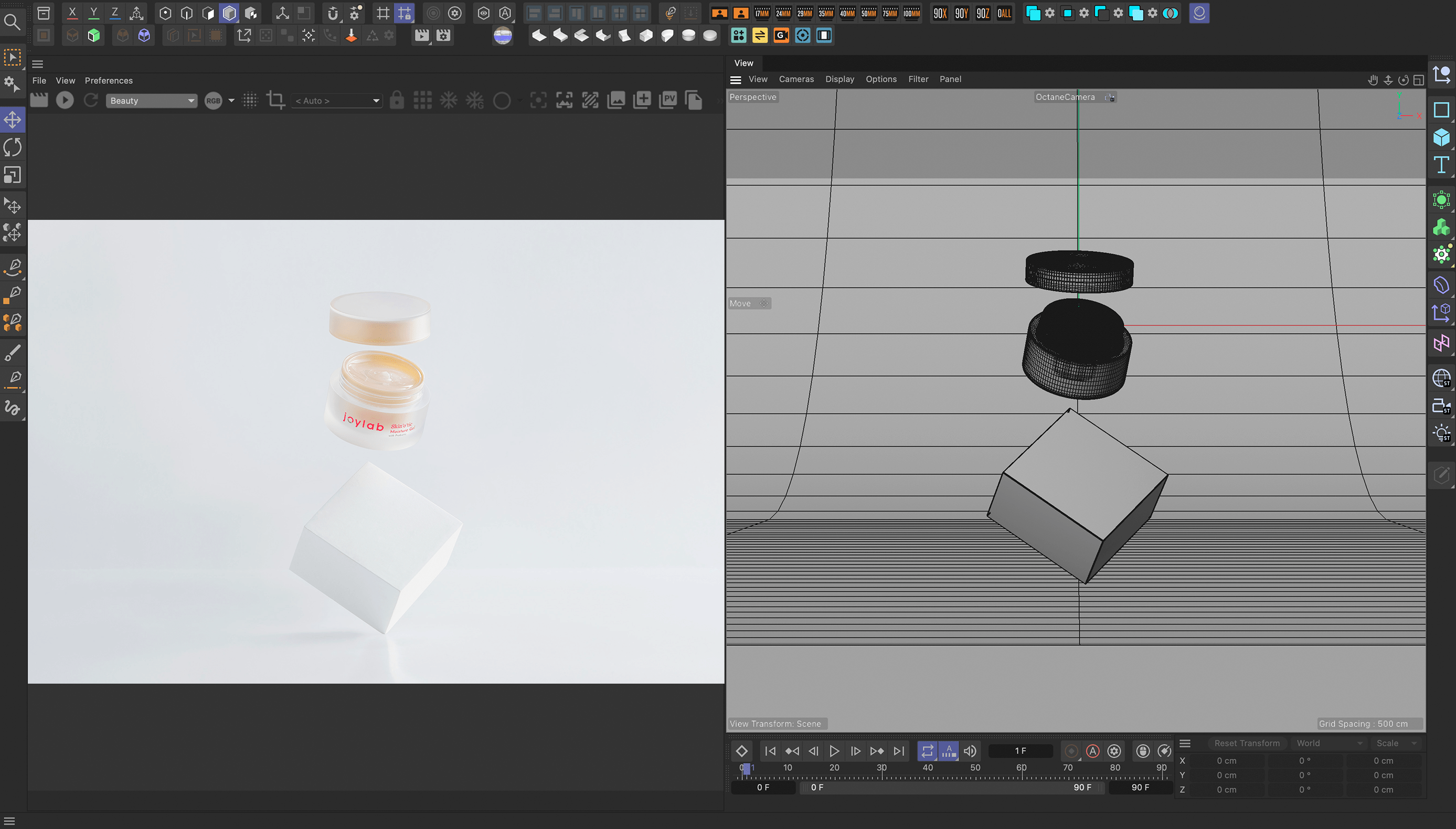Image resolution: width=1456 pixels, height=829 pixels.
Task: Expand the Auto resolution dropdown
Action: [337, 101]
